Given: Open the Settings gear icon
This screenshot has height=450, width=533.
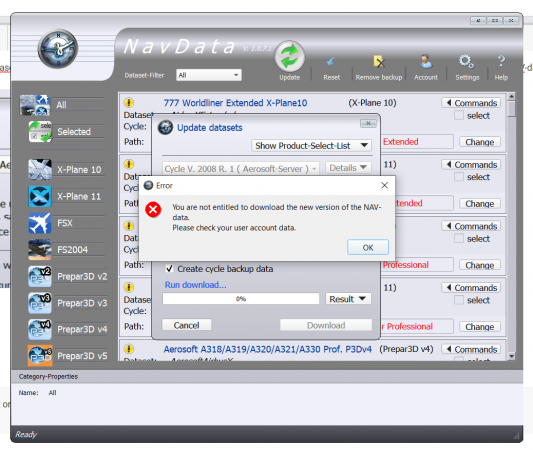Looking at the screenshot, I should coord(466,61).
